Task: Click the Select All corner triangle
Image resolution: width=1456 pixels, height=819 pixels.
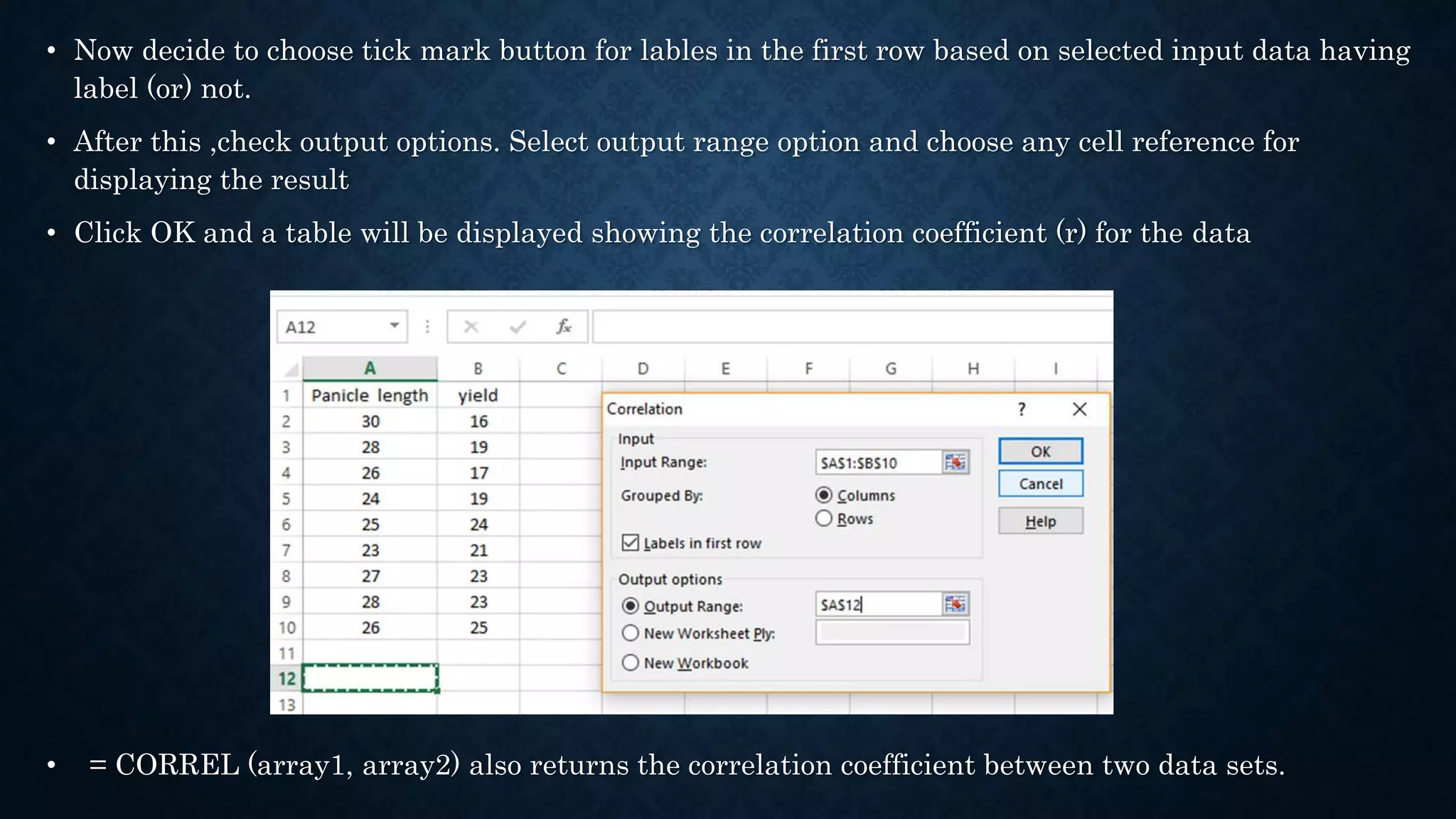Action: tap(291, 369)
